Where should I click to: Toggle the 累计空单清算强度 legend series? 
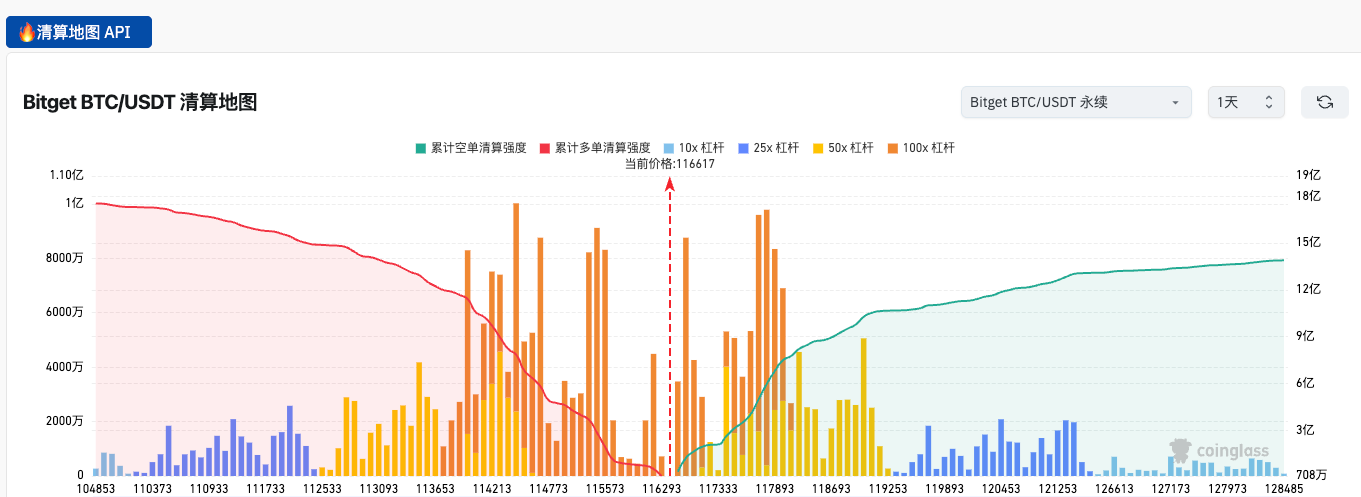click(x=471, y=148)
